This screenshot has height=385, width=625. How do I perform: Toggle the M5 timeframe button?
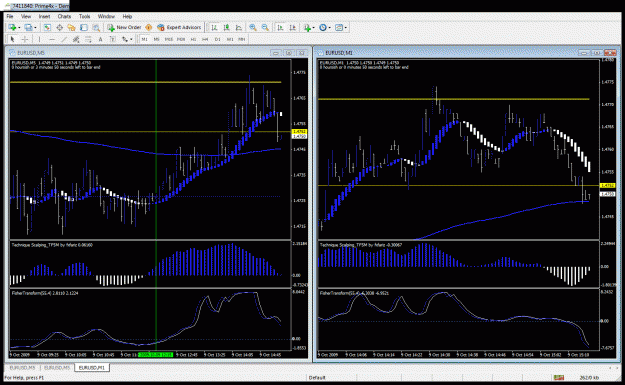click(156, 39)
